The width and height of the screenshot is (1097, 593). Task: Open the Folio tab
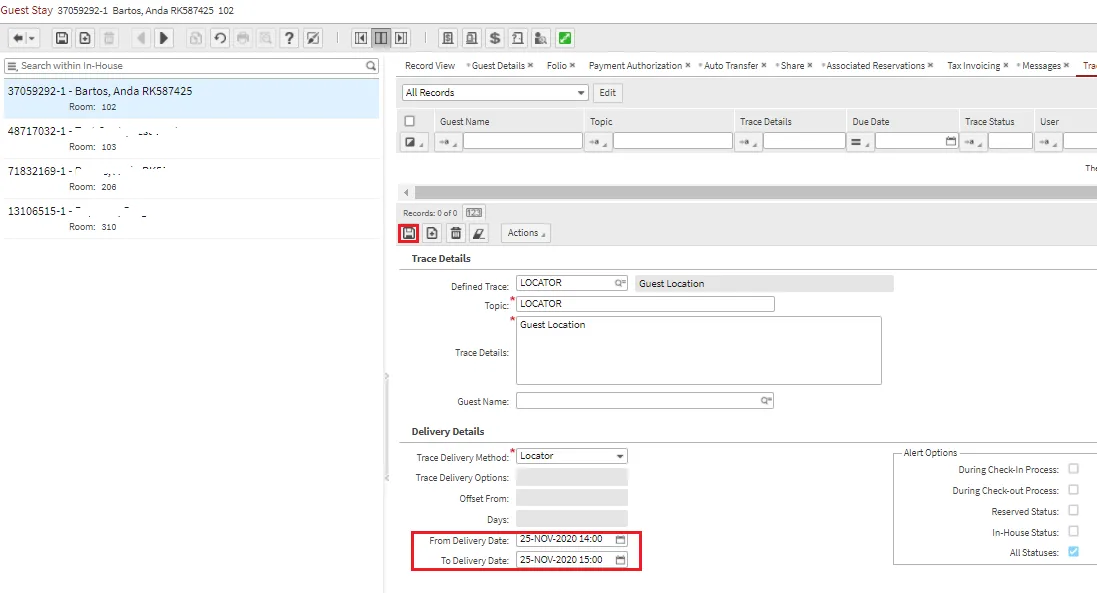(557, 66)
